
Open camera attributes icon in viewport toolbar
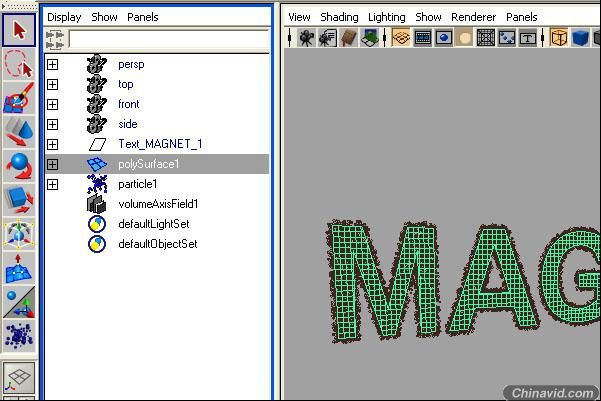(328, 38)
